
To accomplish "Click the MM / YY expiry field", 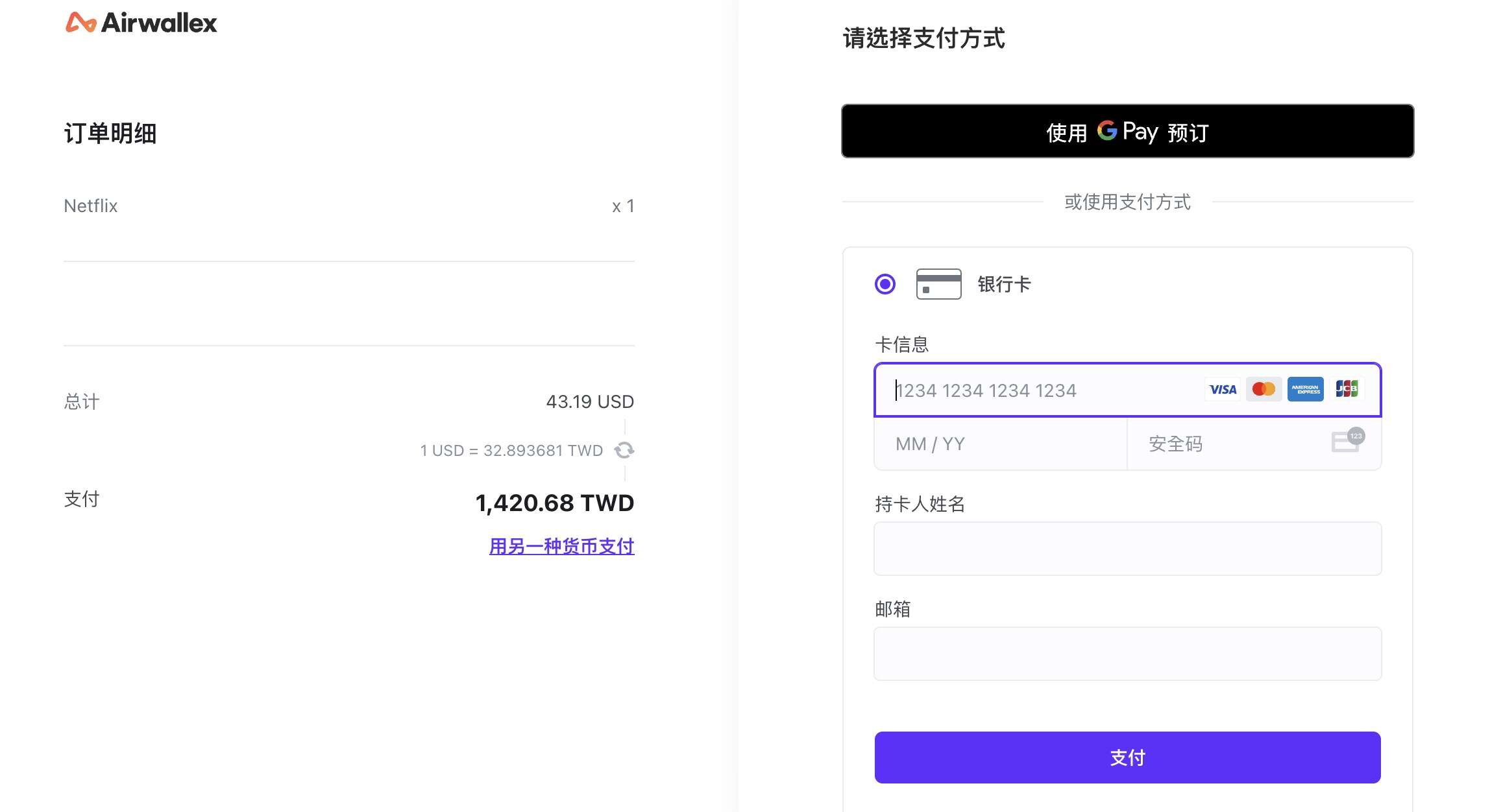I will click(999, 444).
